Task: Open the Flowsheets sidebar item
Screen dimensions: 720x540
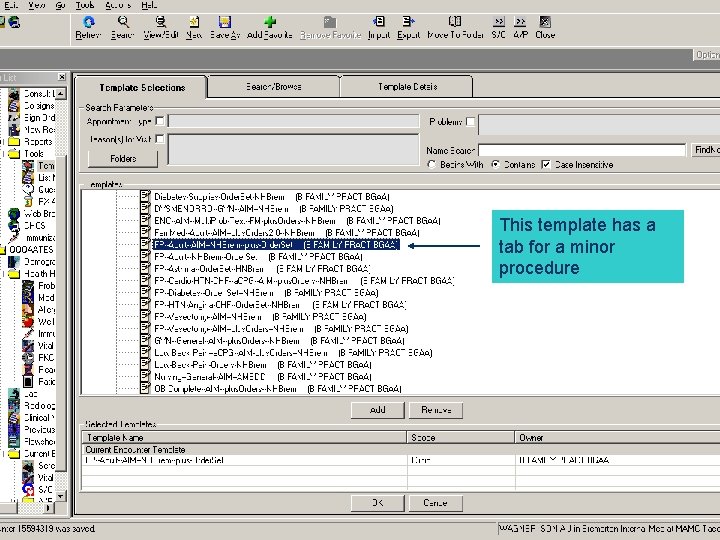Action: click(32, 441)
